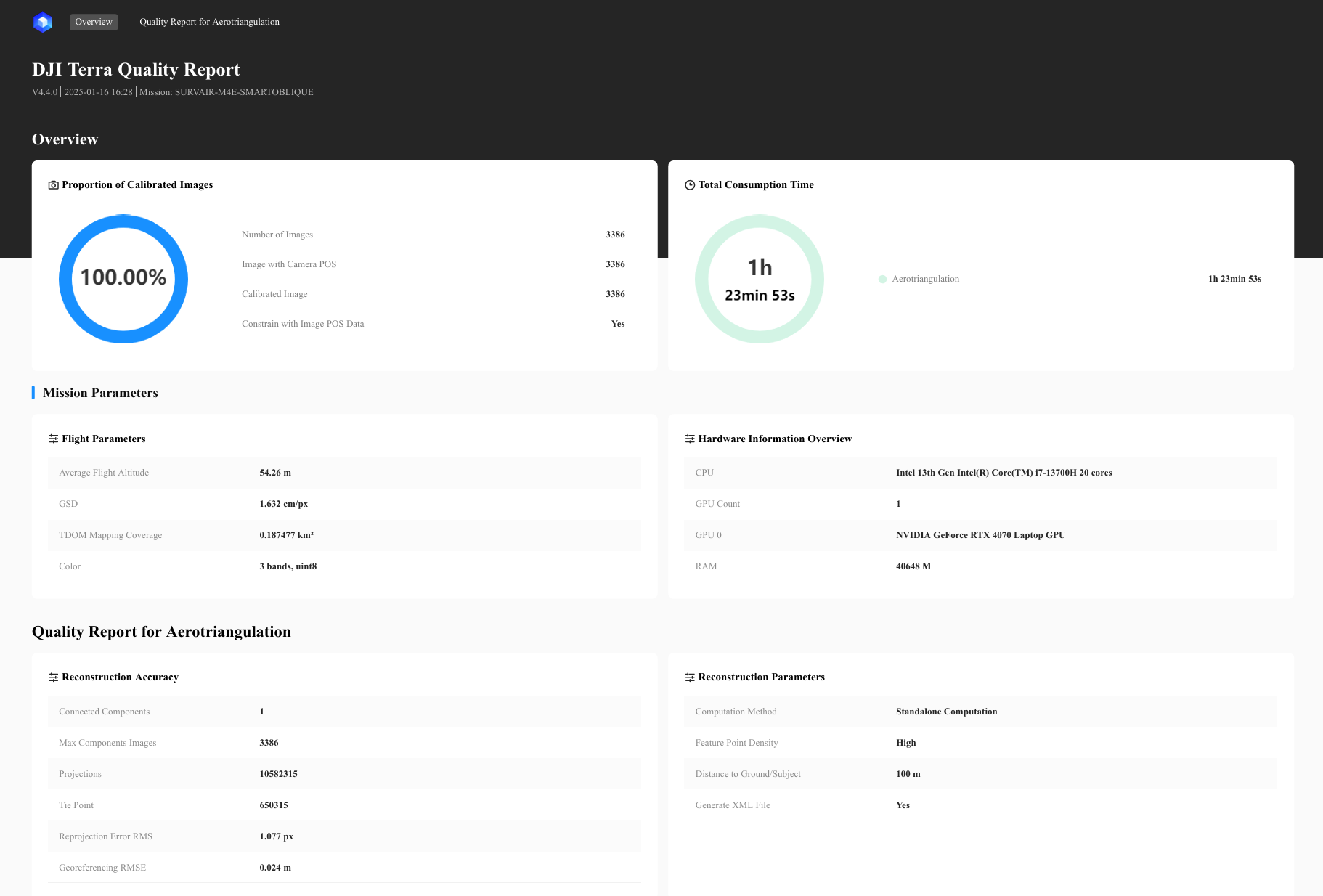Click sliders icon beside Reconstruction Parameters

tap(690, 677)
